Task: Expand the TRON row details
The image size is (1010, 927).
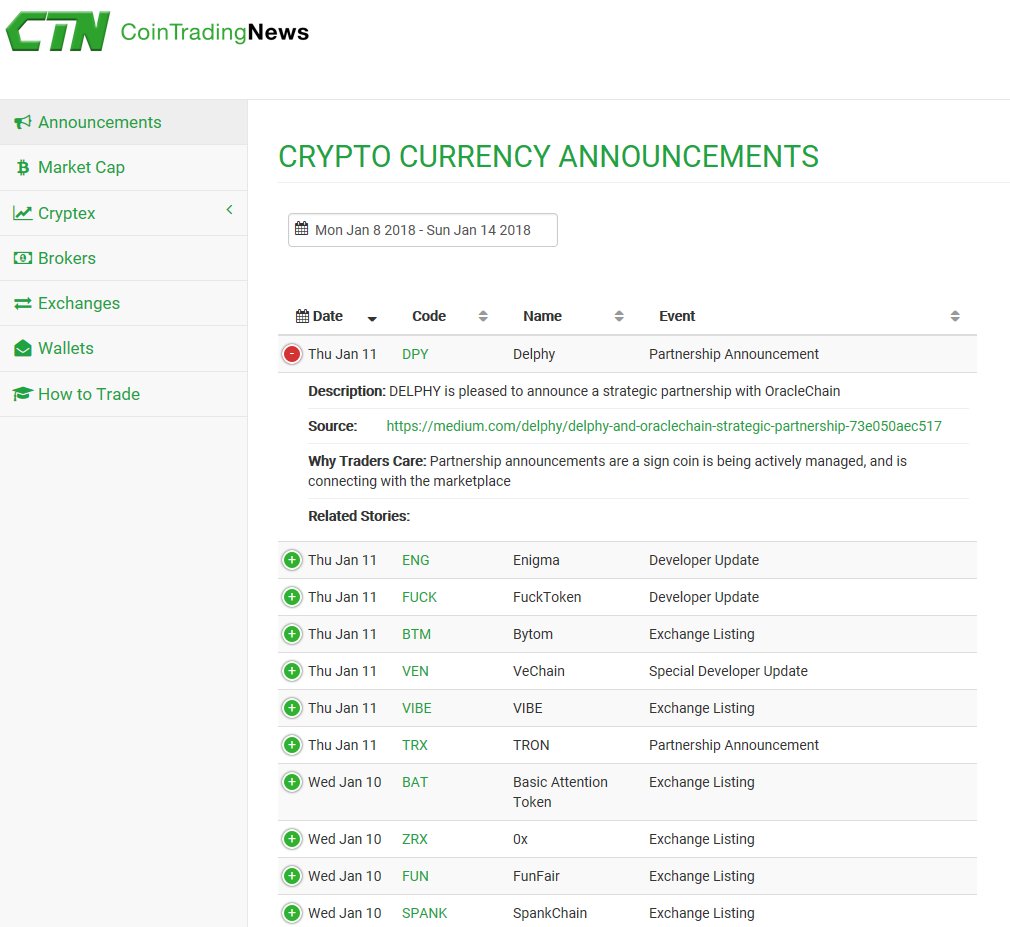Action: coord(292,745)
